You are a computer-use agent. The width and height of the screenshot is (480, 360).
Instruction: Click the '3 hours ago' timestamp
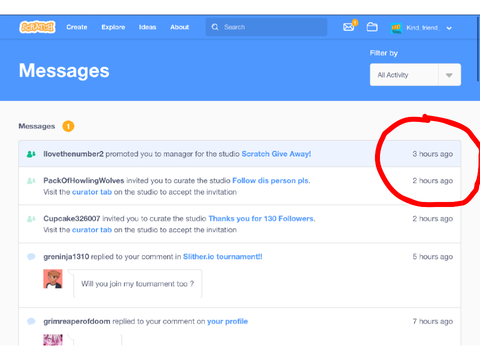click(x=432, y=154)
